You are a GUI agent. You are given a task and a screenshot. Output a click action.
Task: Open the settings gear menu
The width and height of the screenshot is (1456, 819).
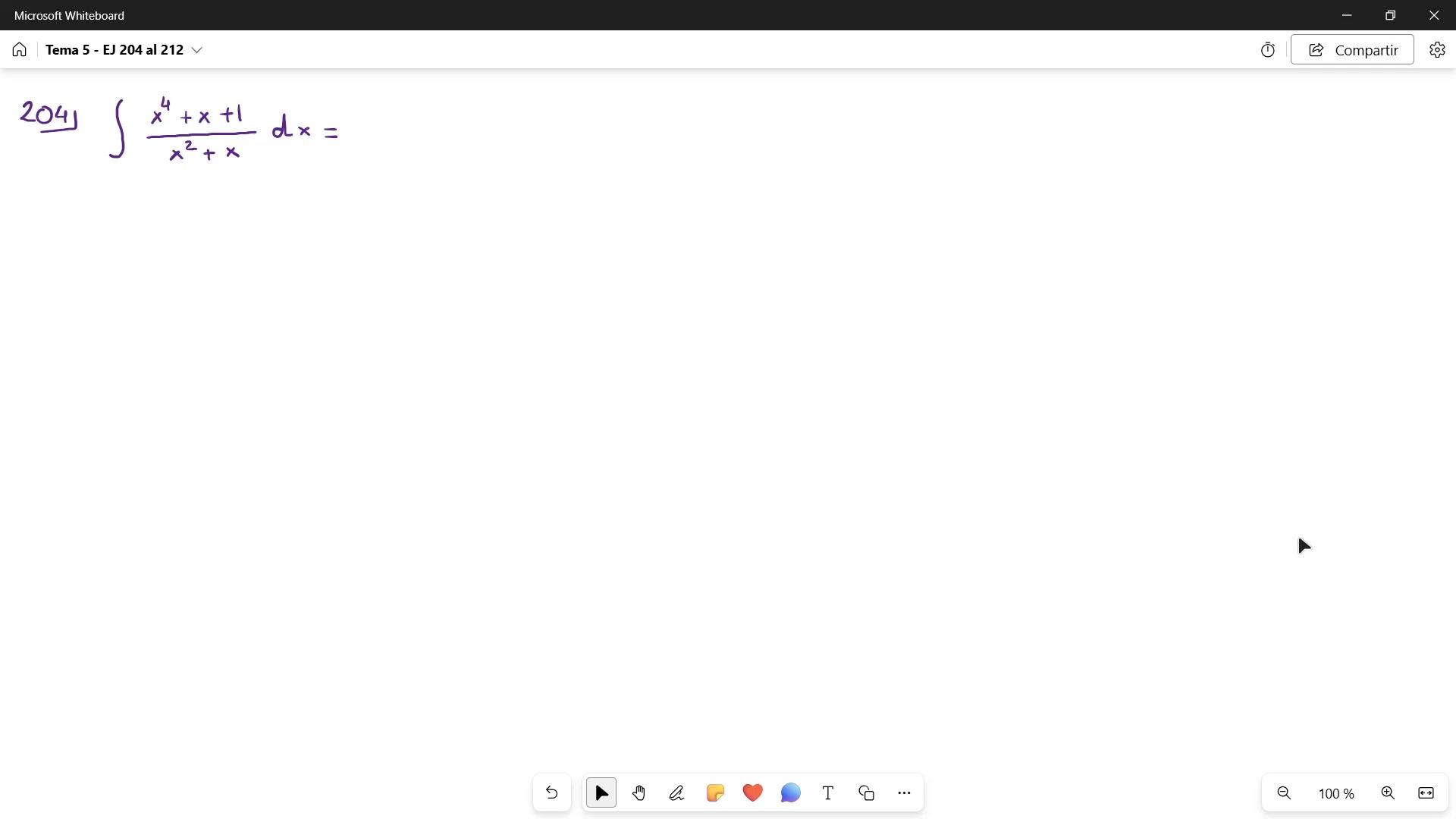1437,50
